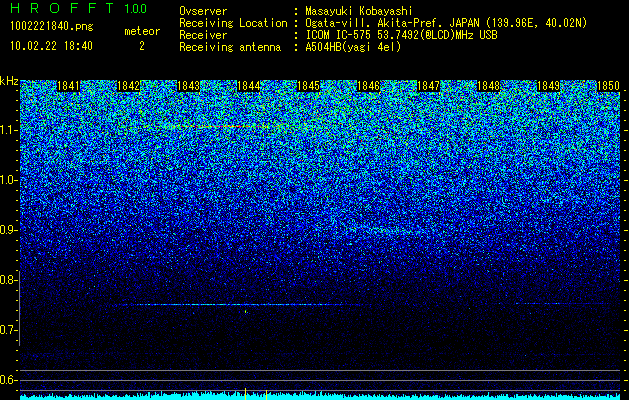Click the version number 1.0.0
629x400 pixels.
(x=135, y=9)
